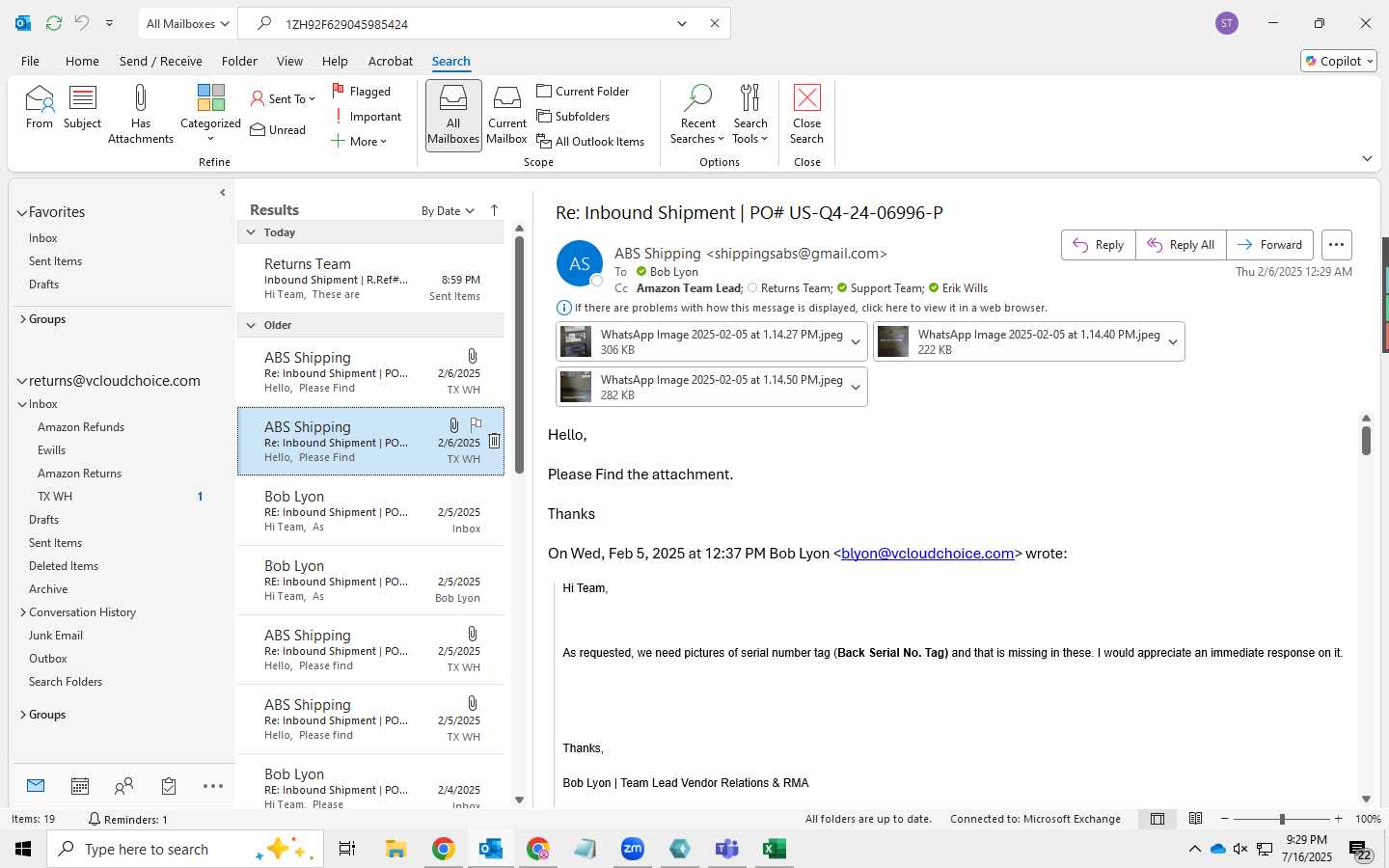Click the Send/Receive All Folders icon
This screenshot has height=868, width=1389.
click(54, 23)
